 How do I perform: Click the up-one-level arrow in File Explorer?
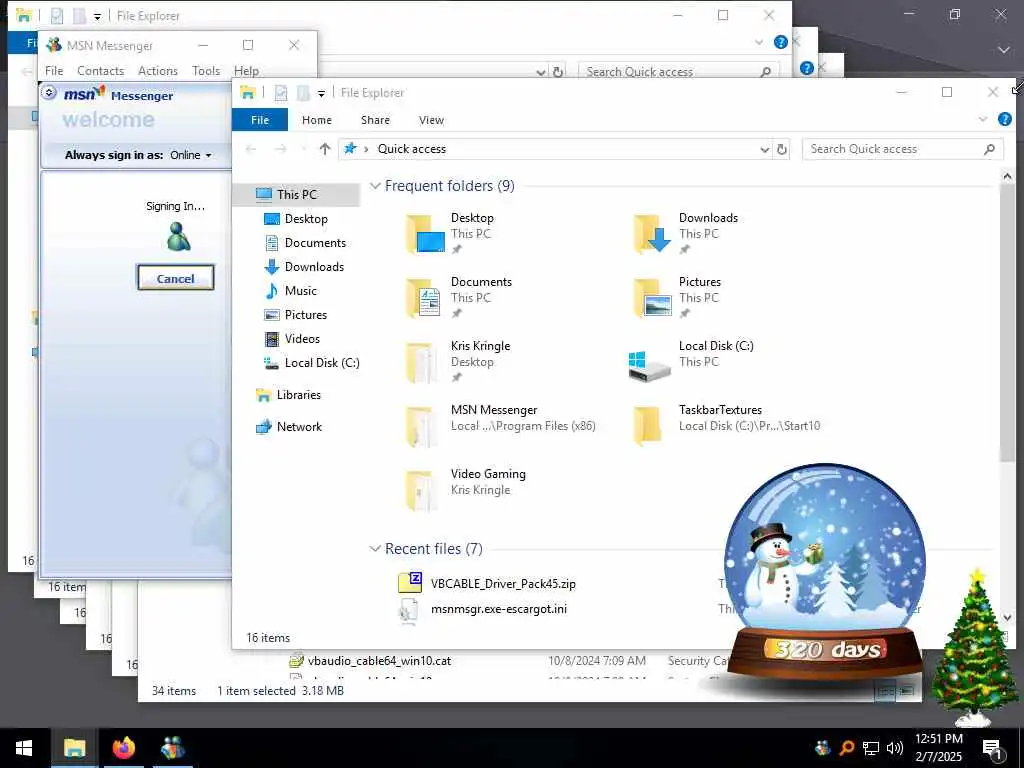click(x=325, y=149)
